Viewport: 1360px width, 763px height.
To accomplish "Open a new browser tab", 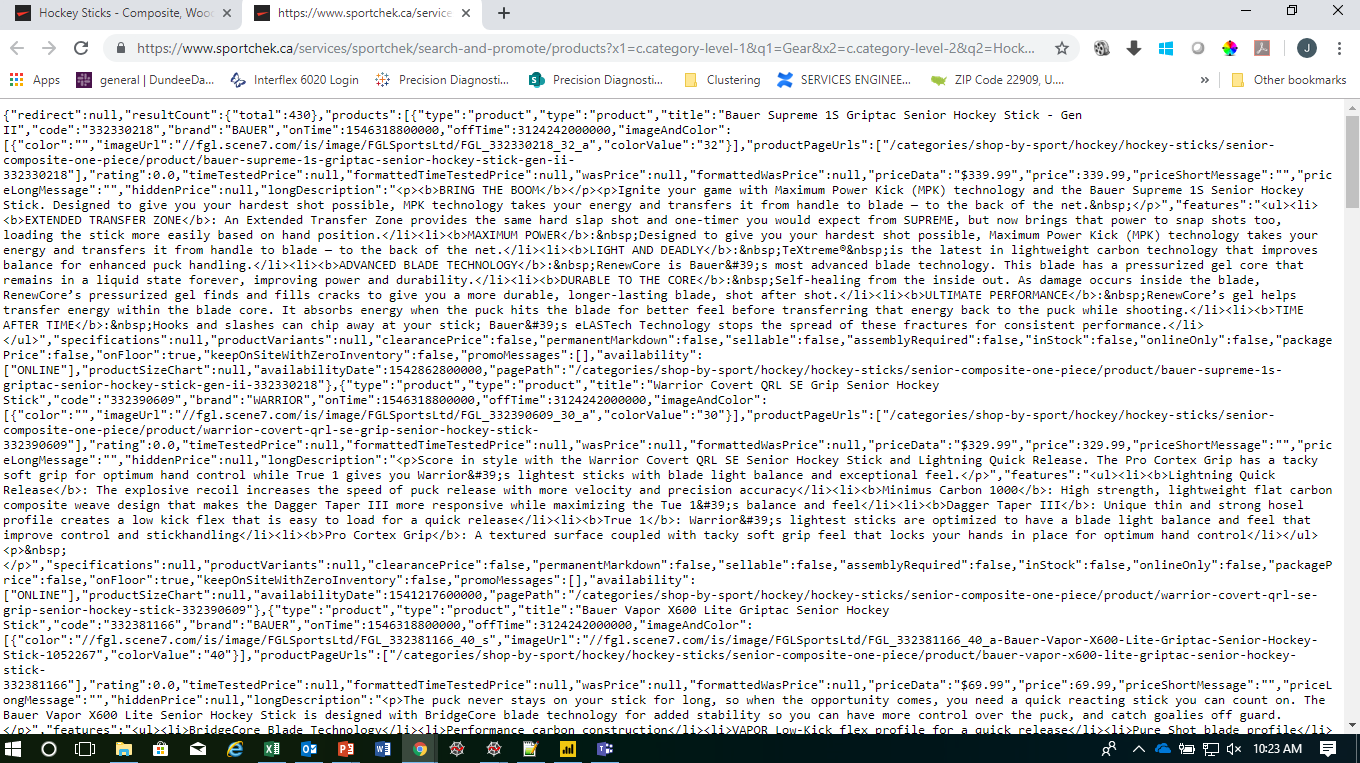I will pyautogui.click(x=504, y=13).
